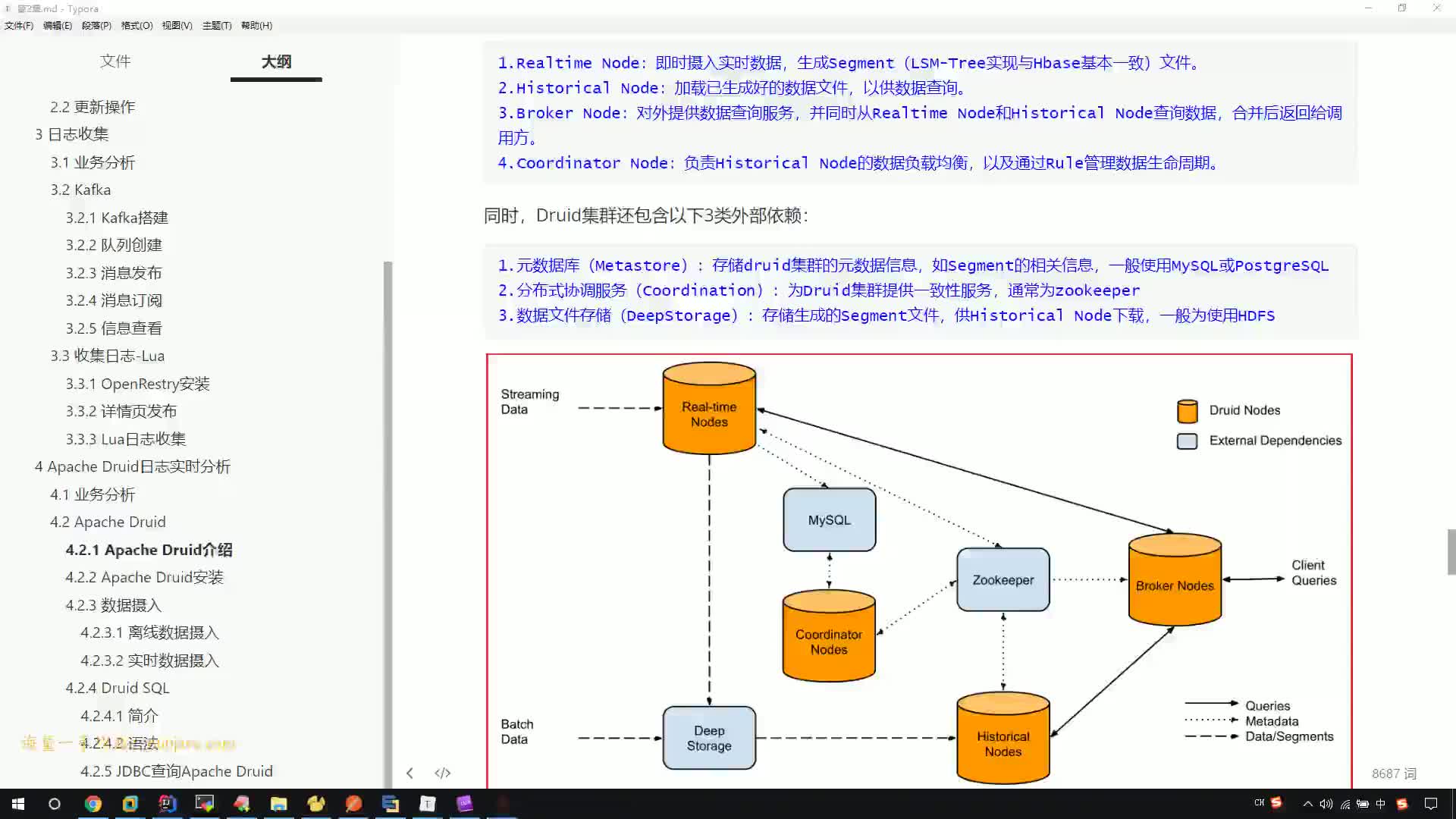Select the 大纲 outline tab
The image size is (1456, 819).
[276, 61]
